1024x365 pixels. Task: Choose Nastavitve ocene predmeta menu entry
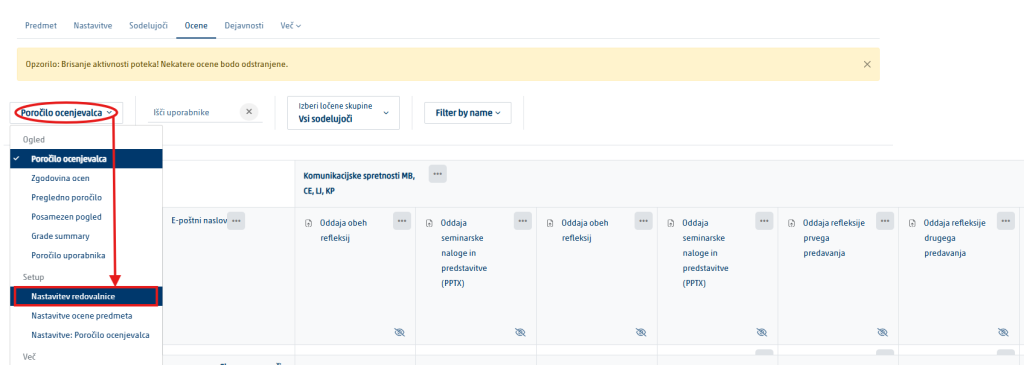tap(86, 316)
